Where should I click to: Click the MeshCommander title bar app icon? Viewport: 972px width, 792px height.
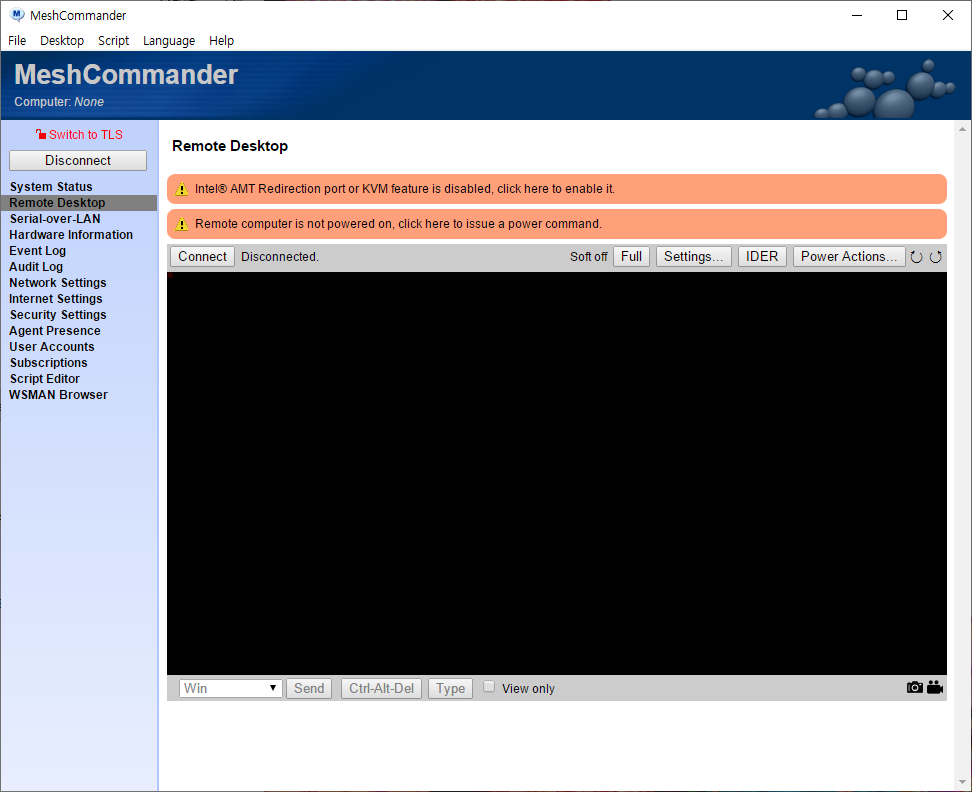(x=17, y=15)
